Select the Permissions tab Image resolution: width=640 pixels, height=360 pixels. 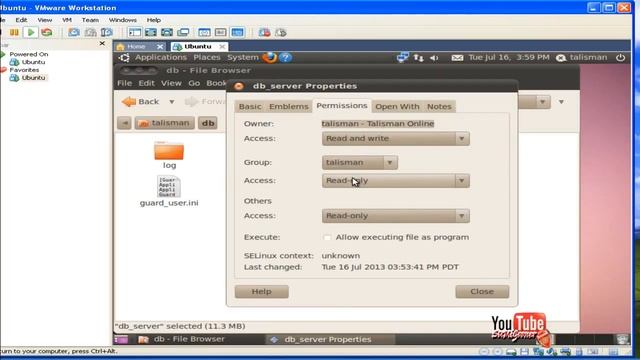click(x=342, y=106)
